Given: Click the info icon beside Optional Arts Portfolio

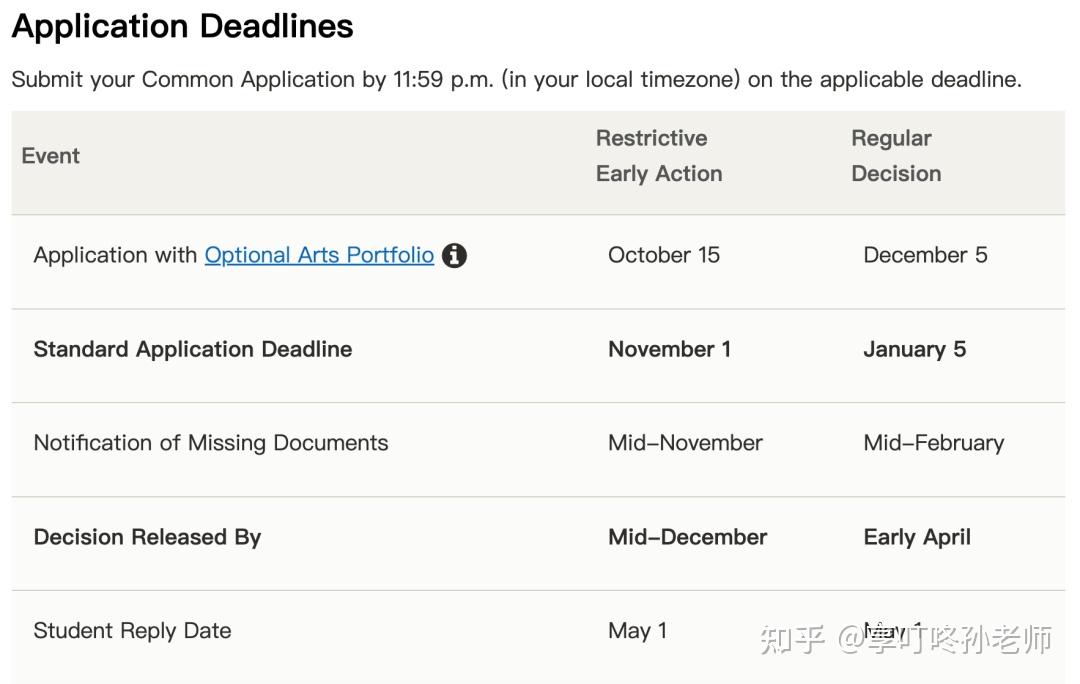Looking at the screenshot, I should pos(454,256).
